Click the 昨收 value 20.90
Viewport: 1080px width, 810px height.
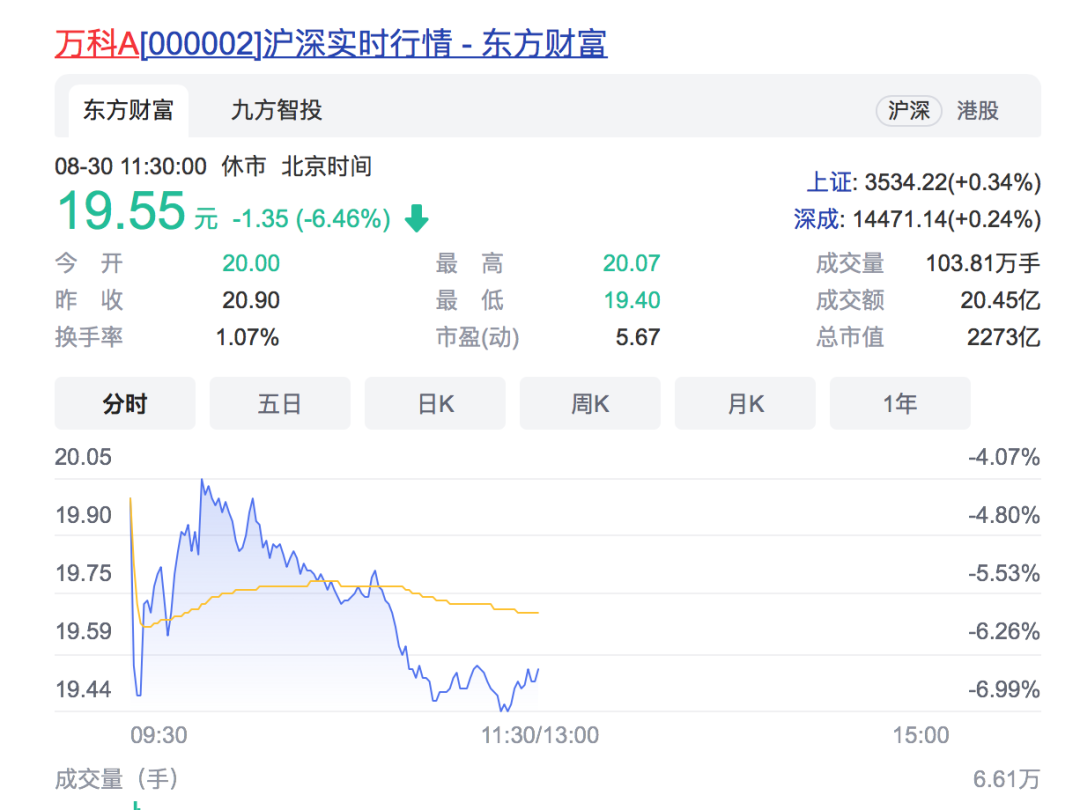click(251, 300)
